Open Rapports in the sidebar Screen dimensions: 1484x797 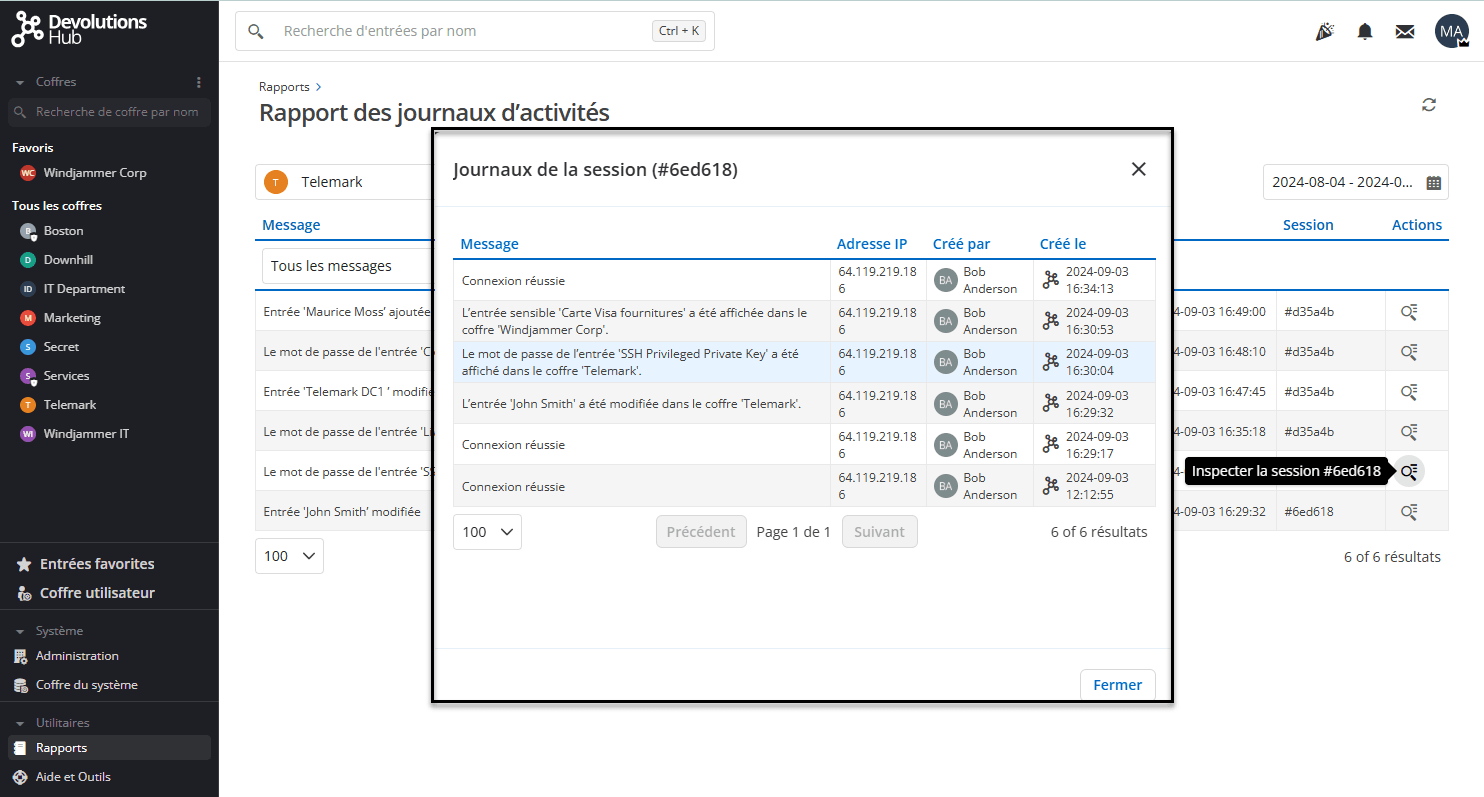pos(61,748)
